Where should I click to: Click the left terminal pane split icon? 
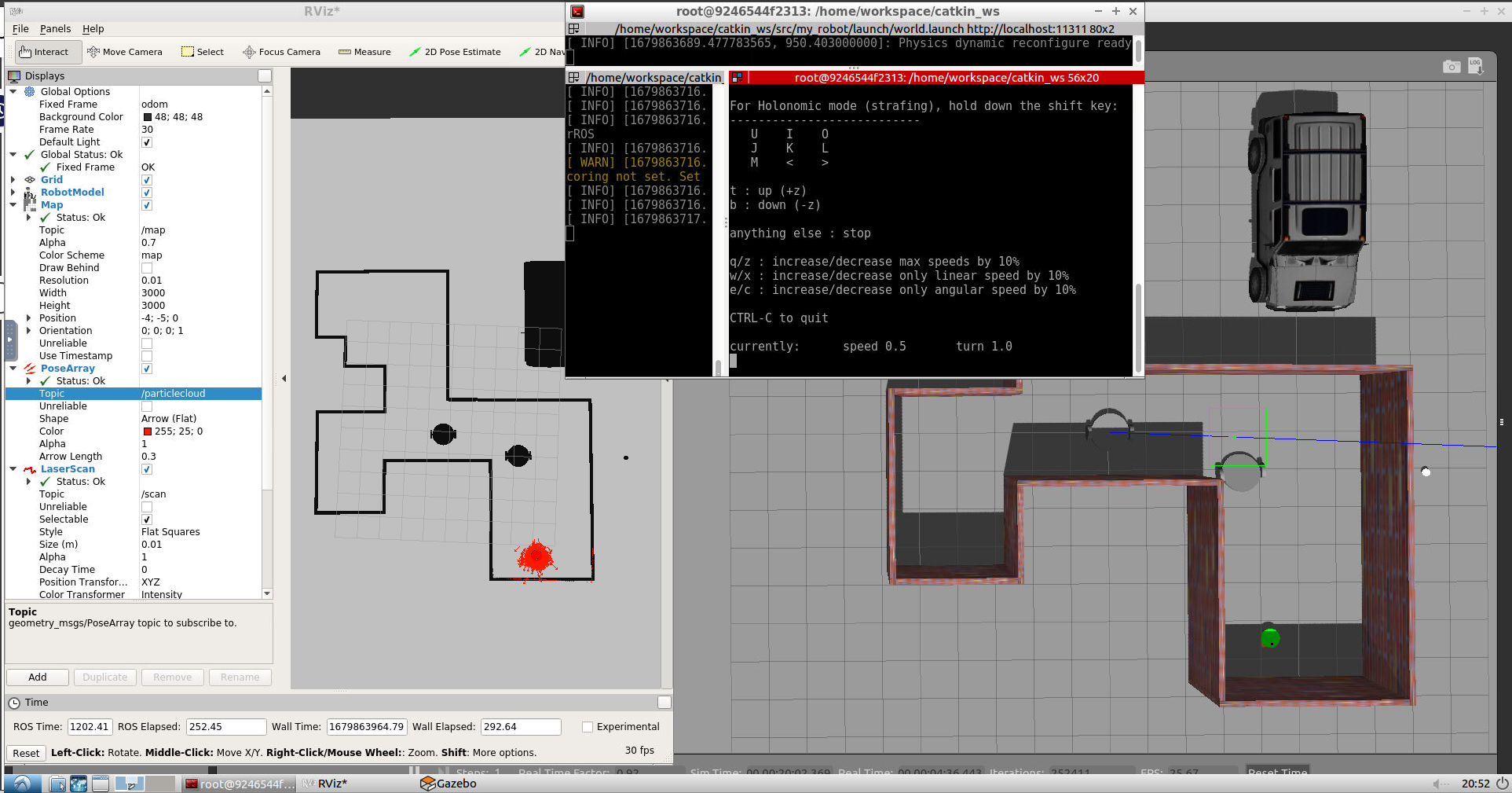pyautogui.click(x=574, y=78)
